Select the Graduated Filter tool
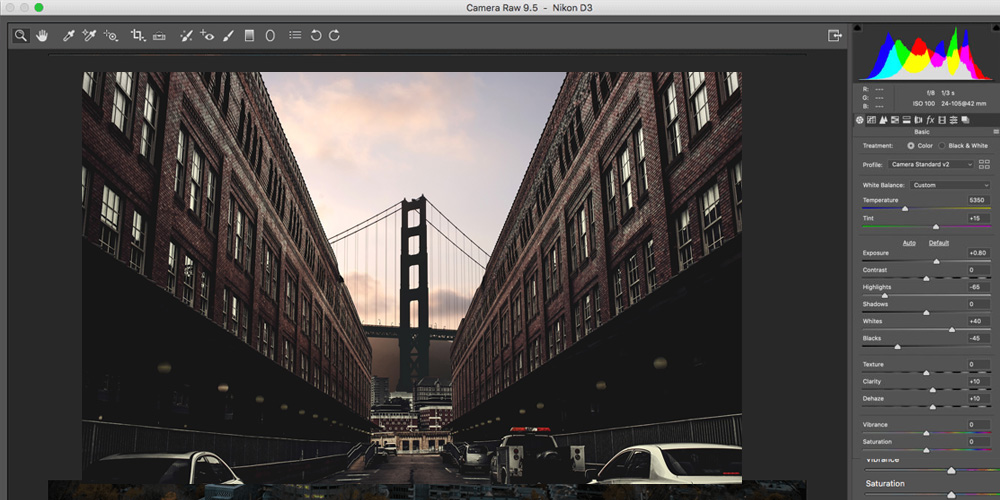This screenshot has width=1000, height=500. pos(249,36)
